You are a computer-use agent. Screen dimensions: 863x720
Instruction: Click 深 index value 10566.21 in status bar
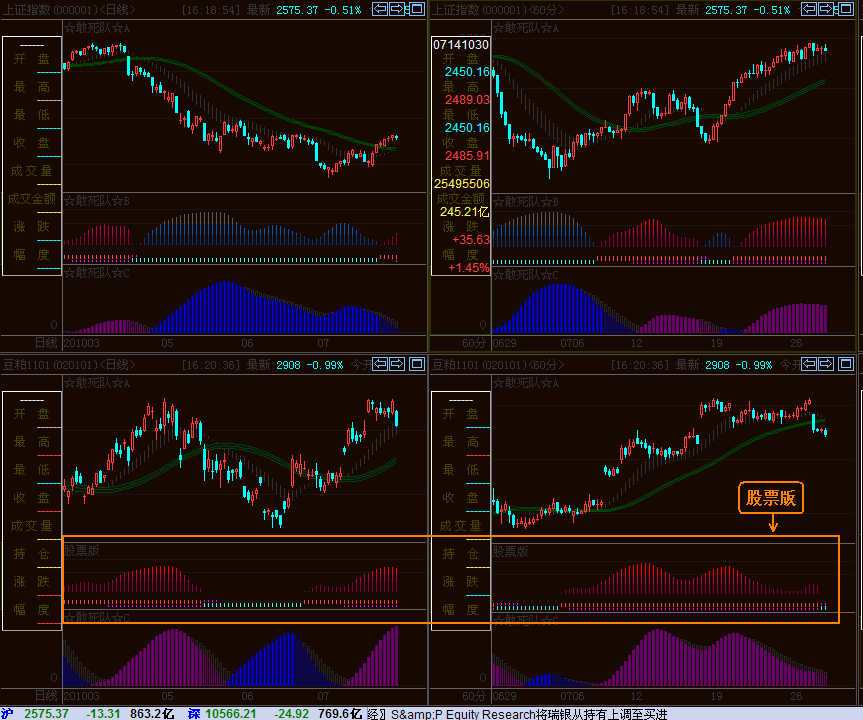click(231, 713)
